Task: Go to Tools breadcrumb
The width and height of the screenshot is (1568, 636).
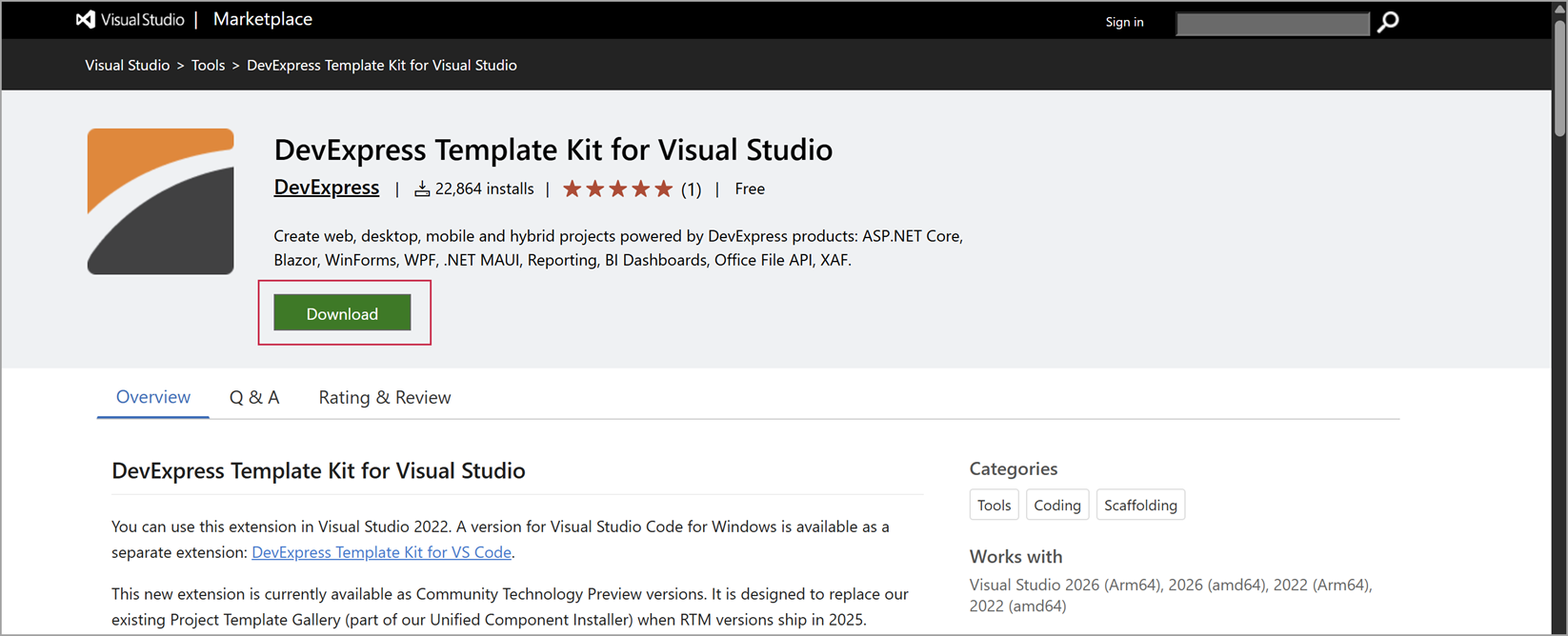Action: [208, 65]
